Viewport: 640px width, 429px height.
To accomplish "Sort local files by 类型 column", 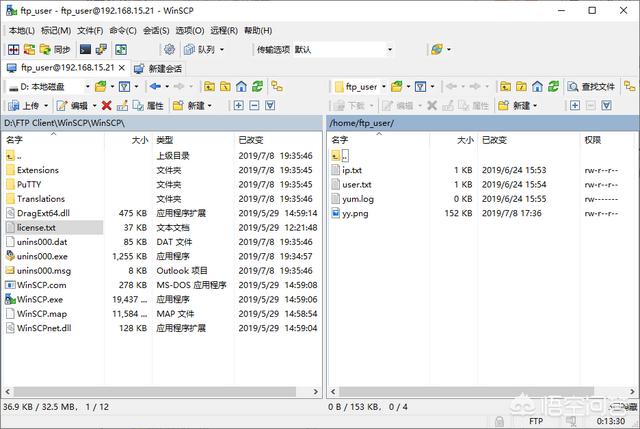I will coord(193,140).
